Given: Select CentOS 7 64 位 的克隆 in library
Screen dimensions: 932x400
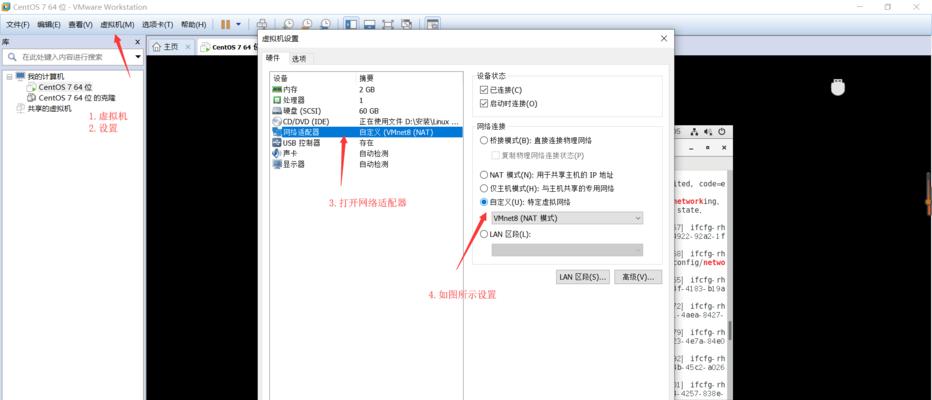Looking at the screenshot, I should [x=77, y=98].
